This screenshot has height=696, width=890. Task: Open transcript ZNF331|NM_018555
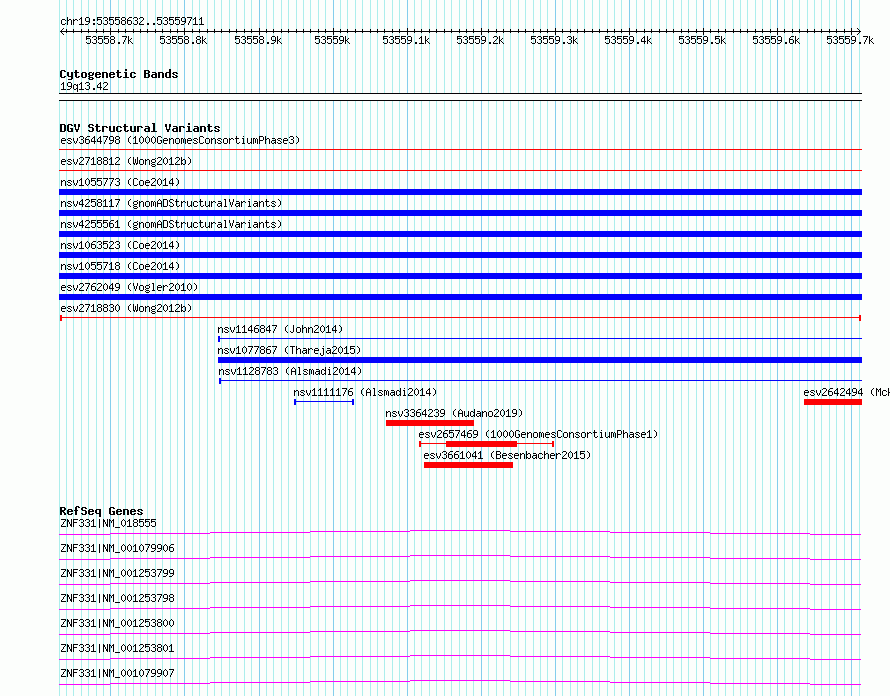coord(108,523)
